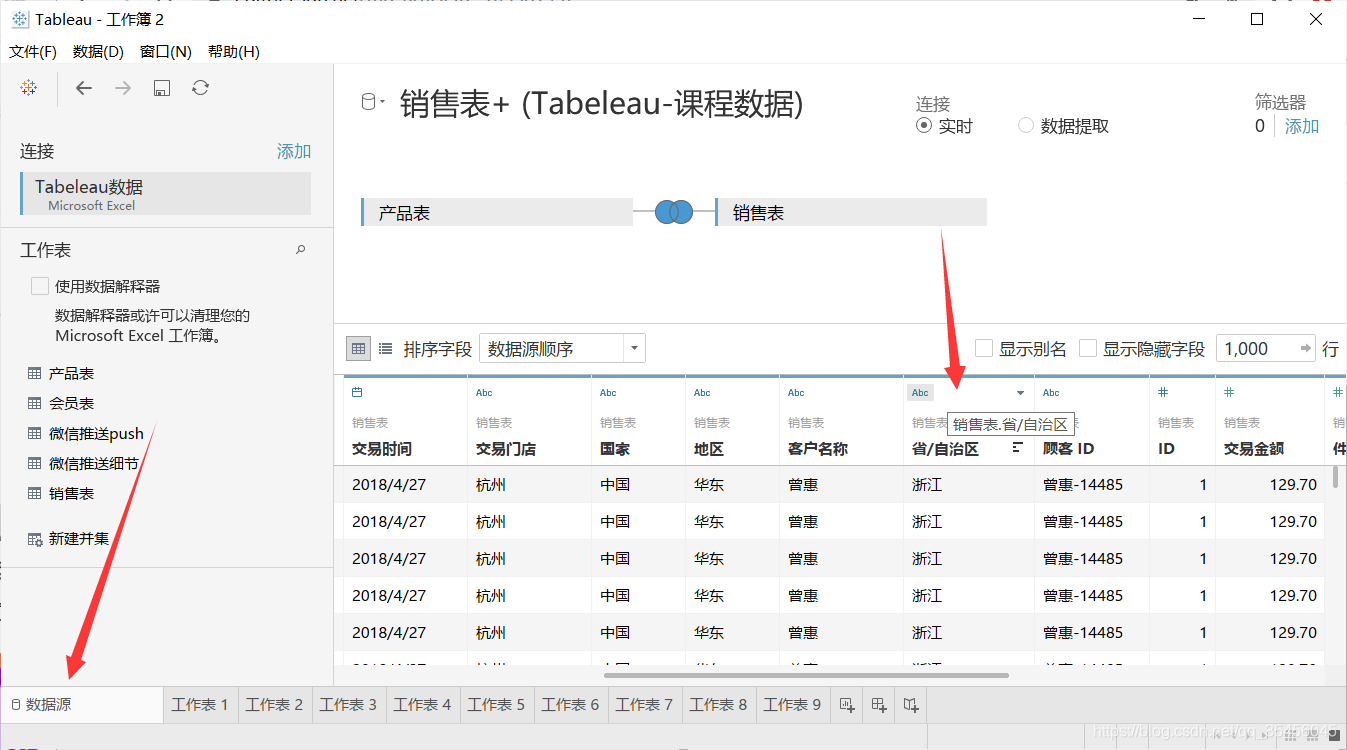
Task: Click the 添加 link under 筛选器
Action: click(x=1302, y=126)
